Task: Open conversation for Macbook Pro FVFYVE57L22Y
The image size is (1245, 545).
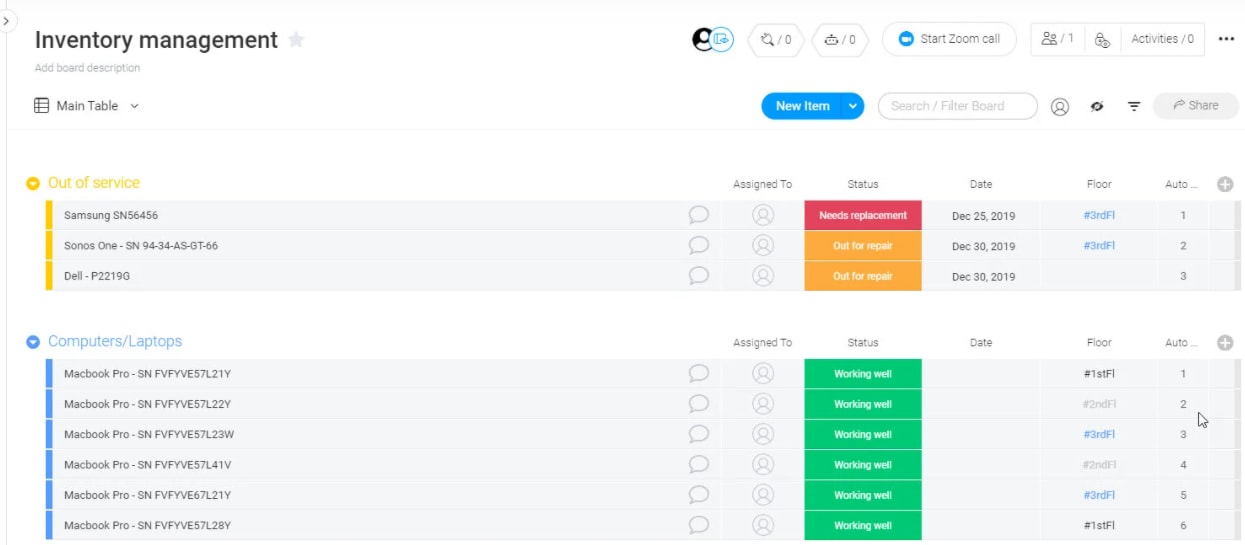Action: tap(699, 404)
